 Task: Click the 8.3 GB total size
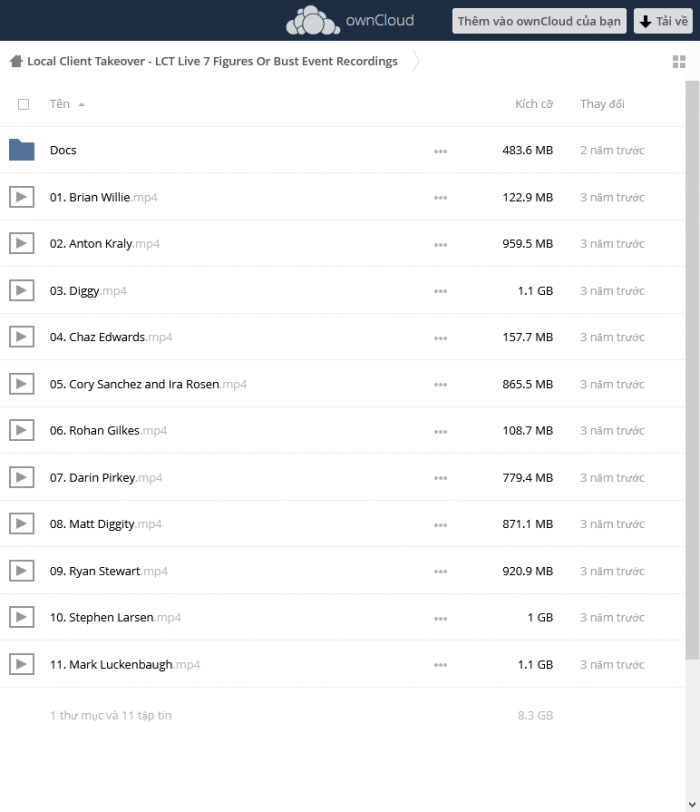click(535, 716)
